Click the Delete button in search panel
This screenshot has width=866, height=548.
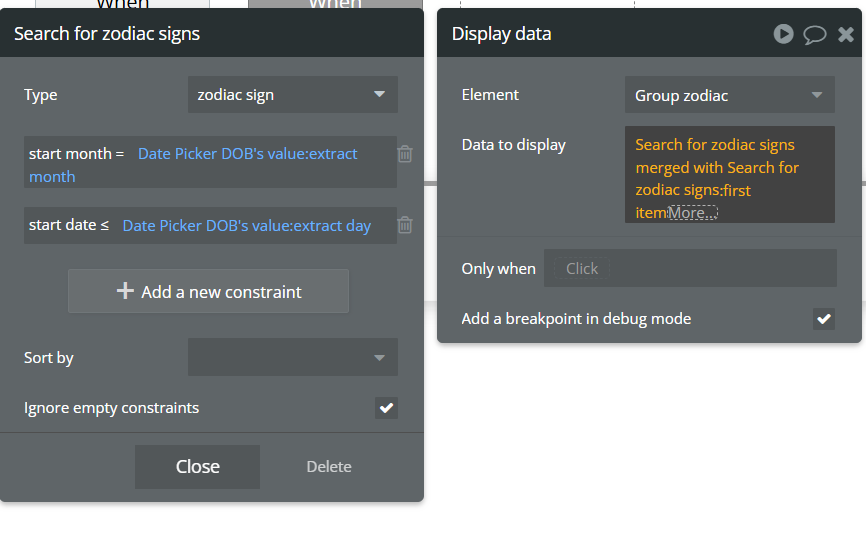[329, 467]
